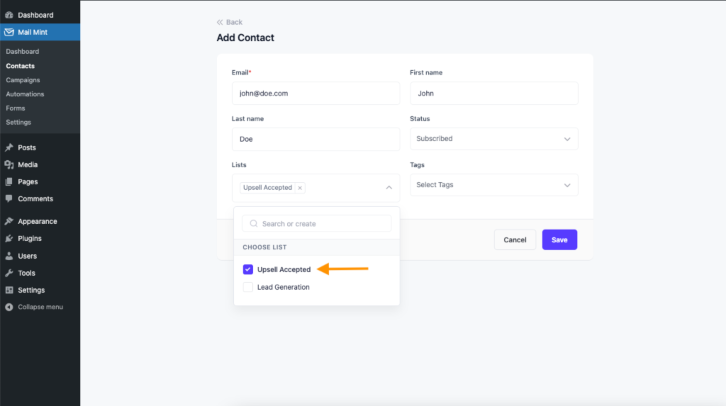Screen dimensions: 726x406
Task: Click the Collapse menu arrow icon
Action: pos(9,307)
